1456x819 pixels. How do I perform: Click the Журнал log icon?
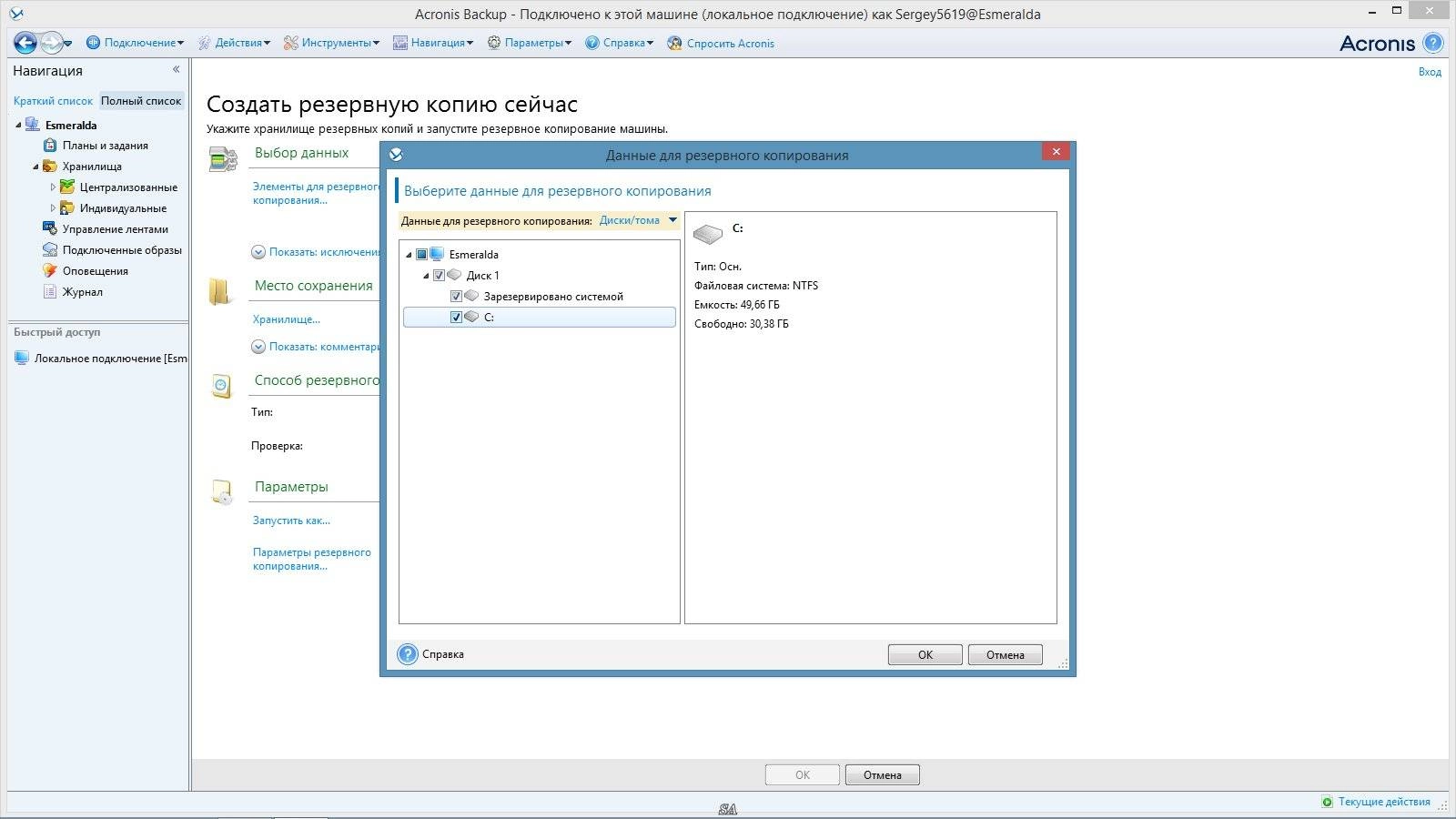click(50, 291)
